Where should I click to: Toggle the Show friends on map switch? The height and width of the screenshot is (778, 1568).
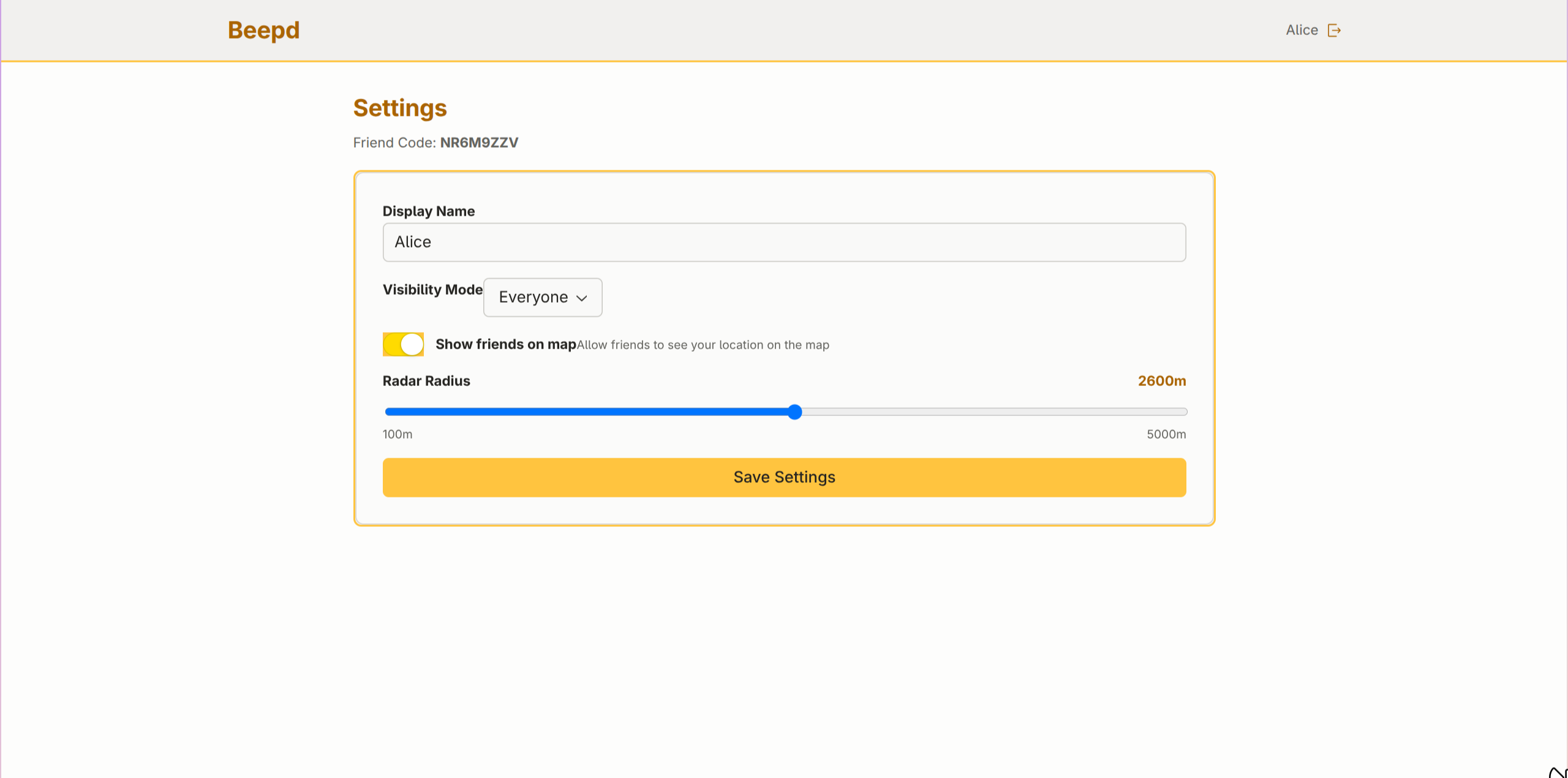click(x=403, y=344)
